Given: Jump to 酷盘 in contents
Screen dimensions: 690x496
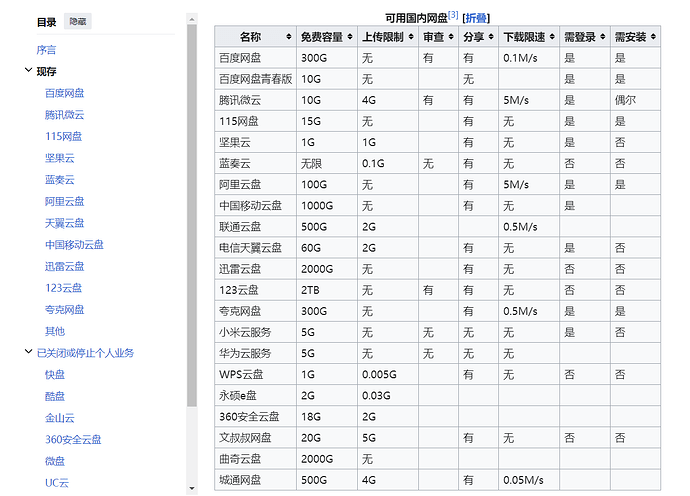Looking at the screenshot, I should (x=55, y=396).
